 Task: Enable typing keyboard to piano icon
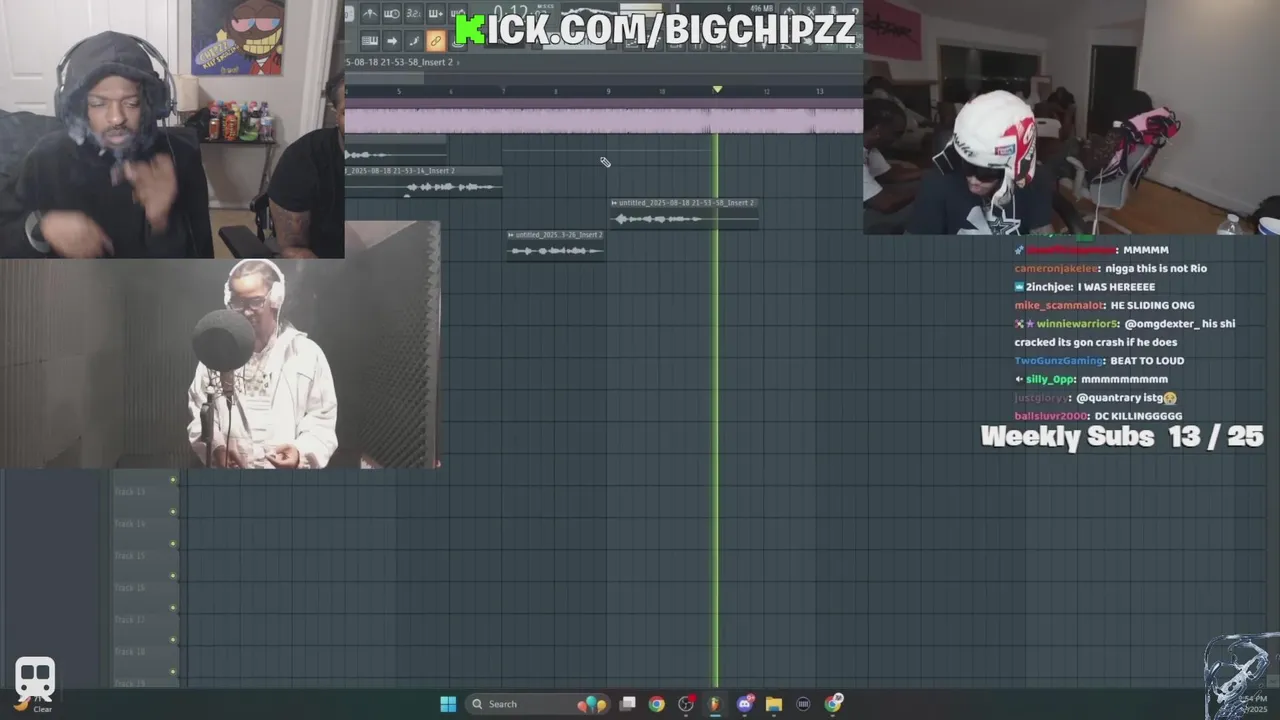point(370,41)
